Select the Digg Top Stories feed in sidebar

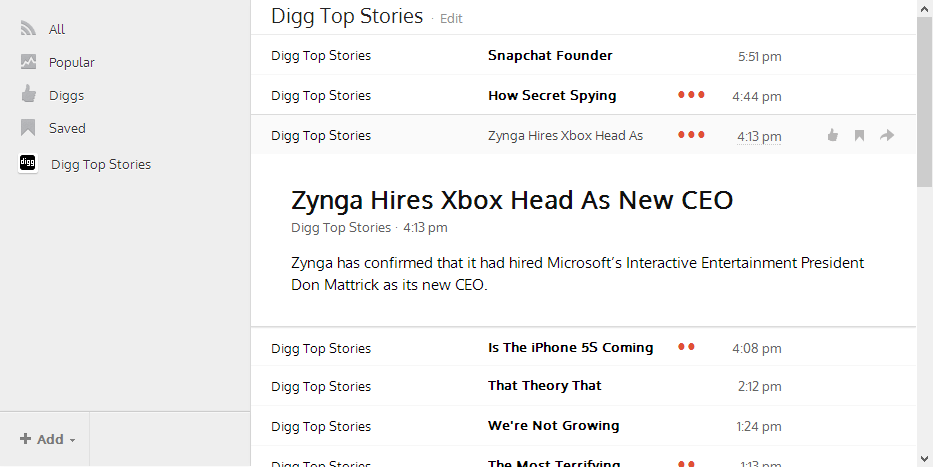tap(101, 164)
